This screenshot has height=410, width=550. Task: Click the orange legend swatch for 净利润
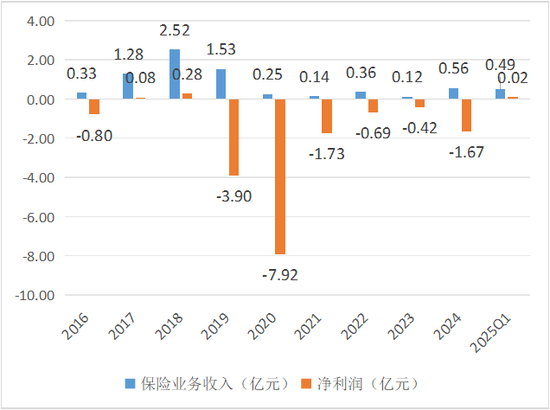click(306, 384)
